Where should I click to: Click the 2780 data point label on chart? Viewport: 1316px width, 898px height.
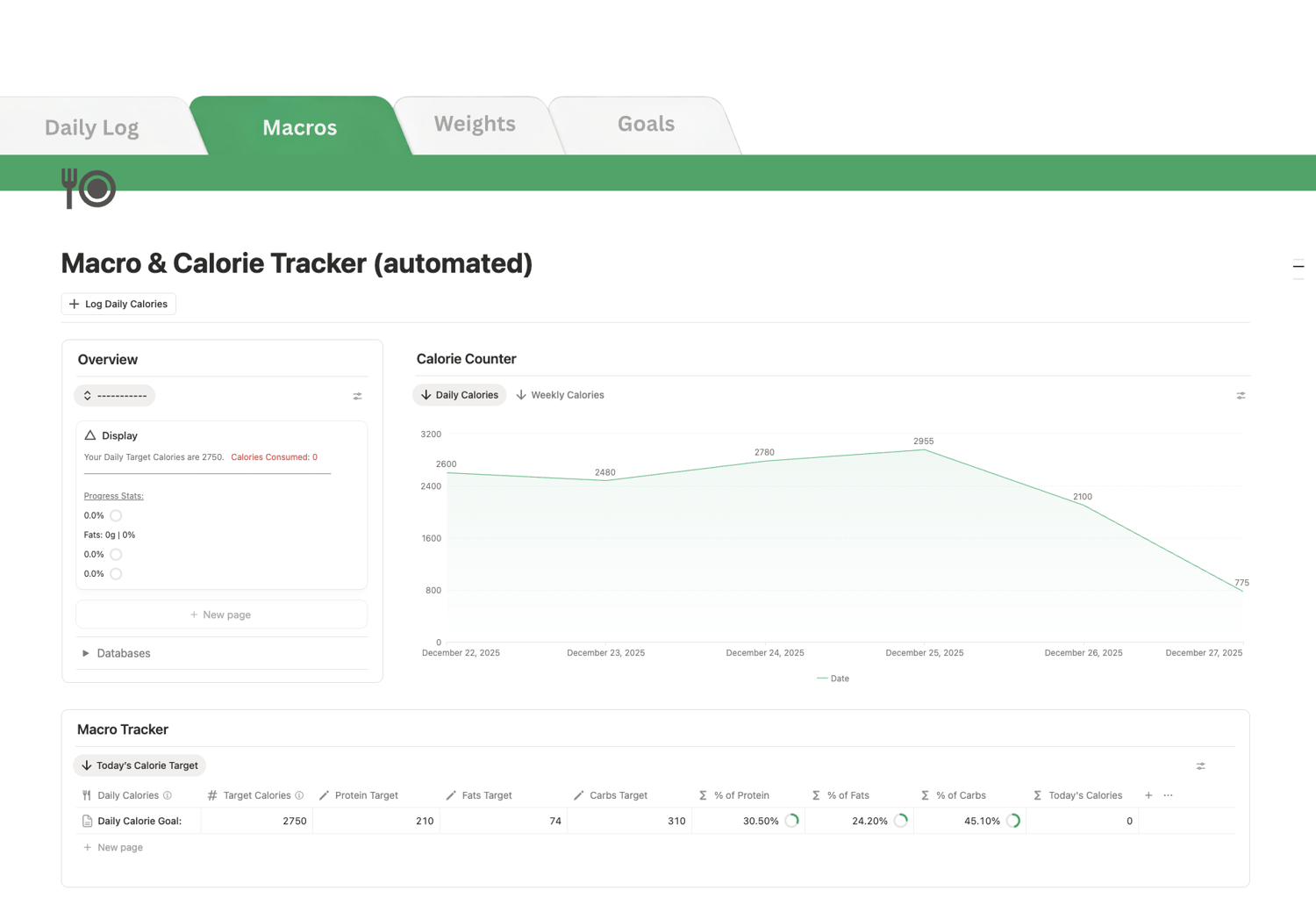tap(764, 453)
